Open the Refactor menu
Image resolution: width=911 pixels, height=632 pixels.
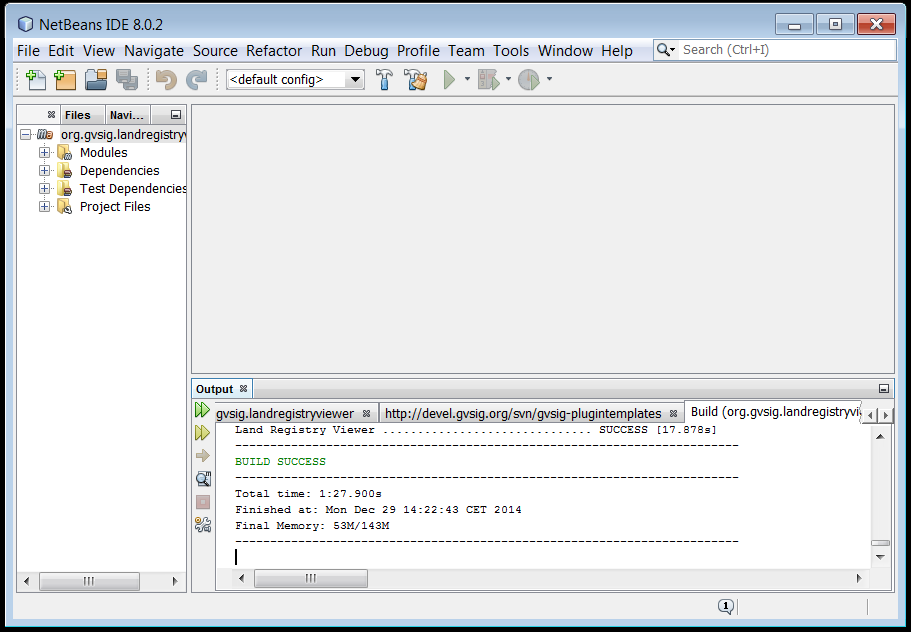(x=274, y=51)
